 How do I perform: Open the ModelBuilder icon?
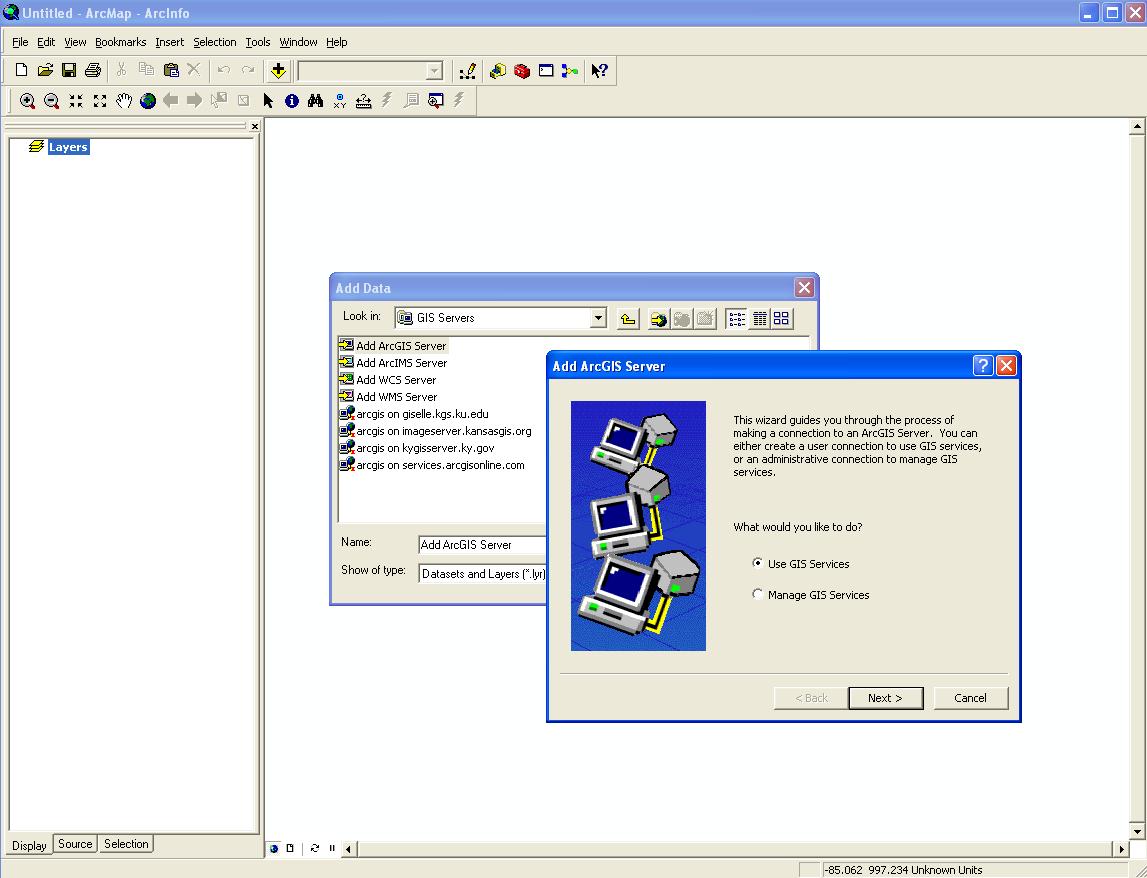click(x=570, y=71)
